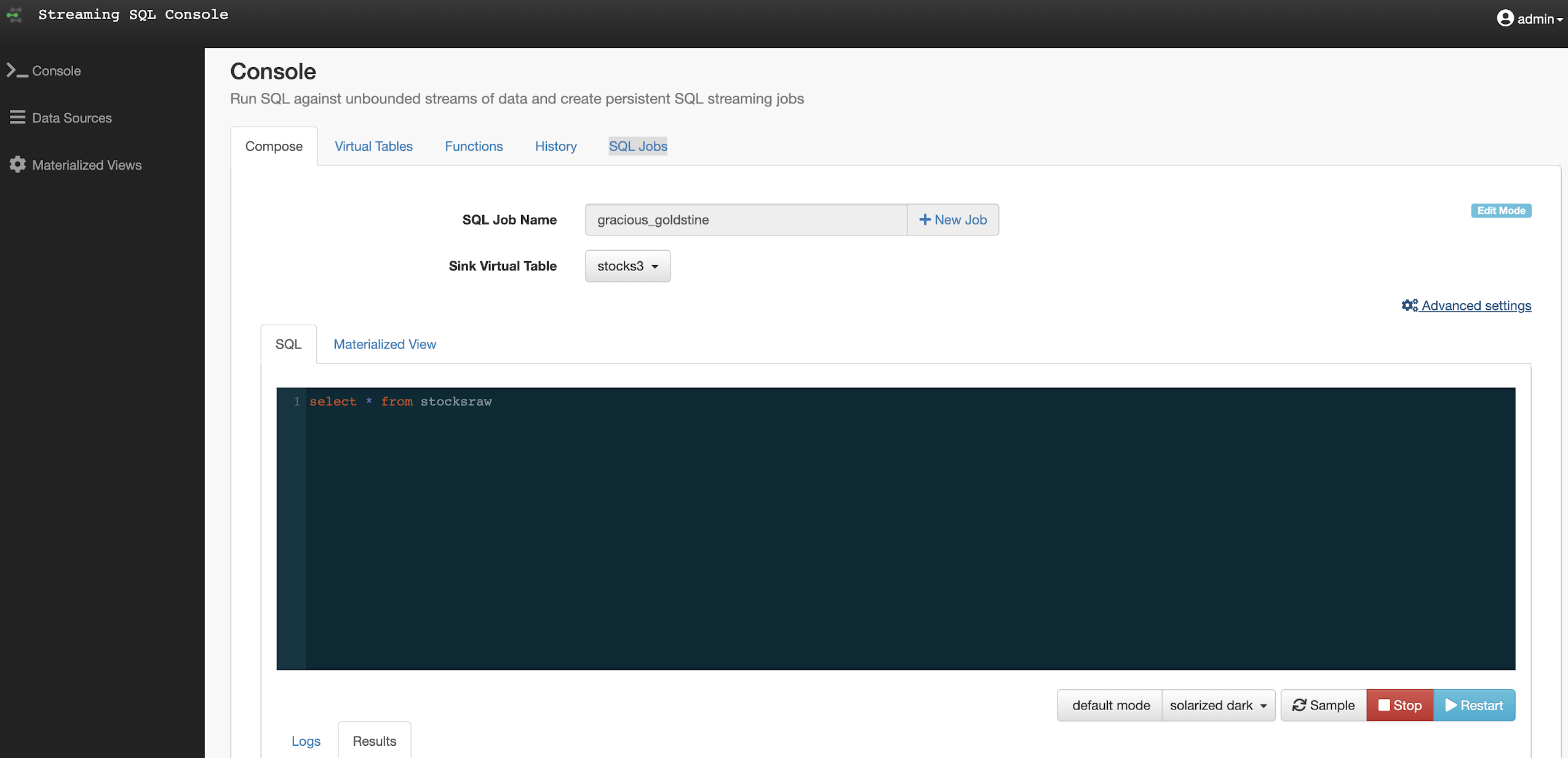
Task: Click the admin user avatar icon
Action: [x=1505, y=18]
